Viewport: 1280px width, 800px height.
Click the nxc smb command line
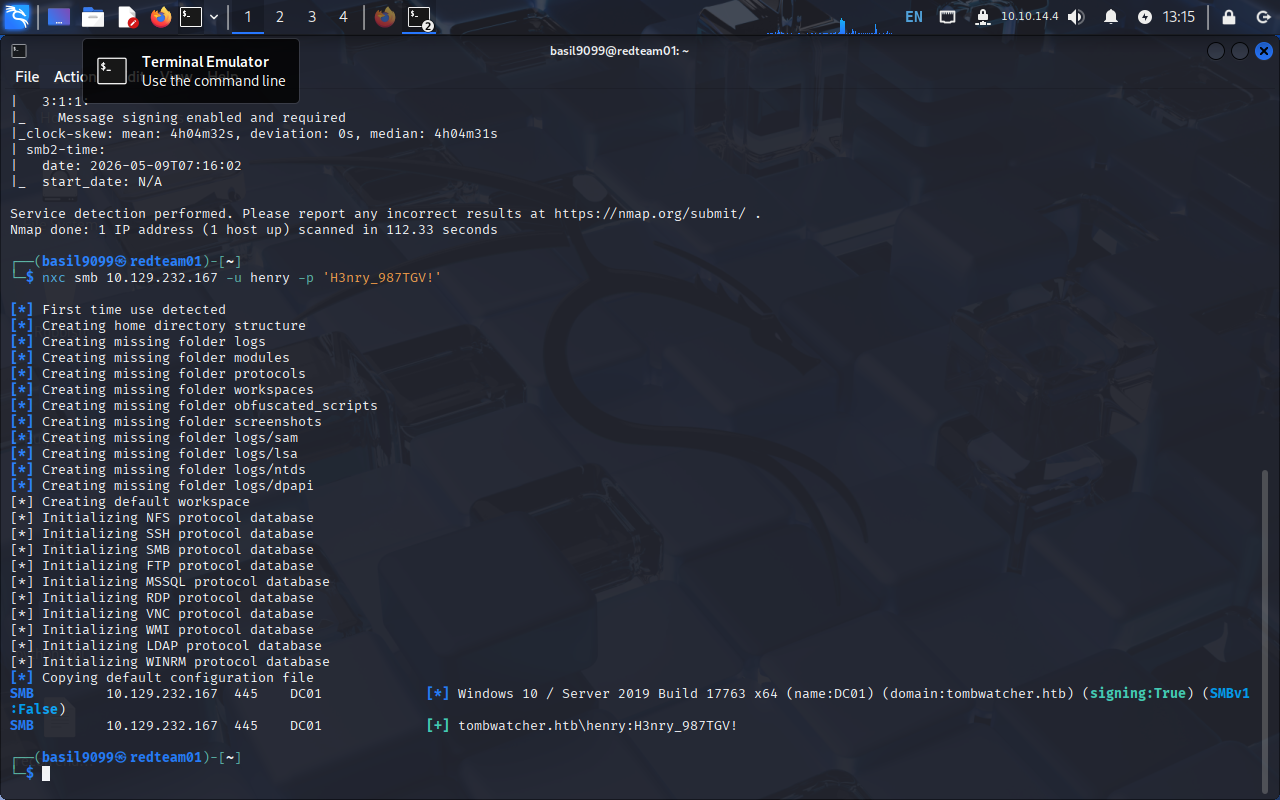coord(241,278)
